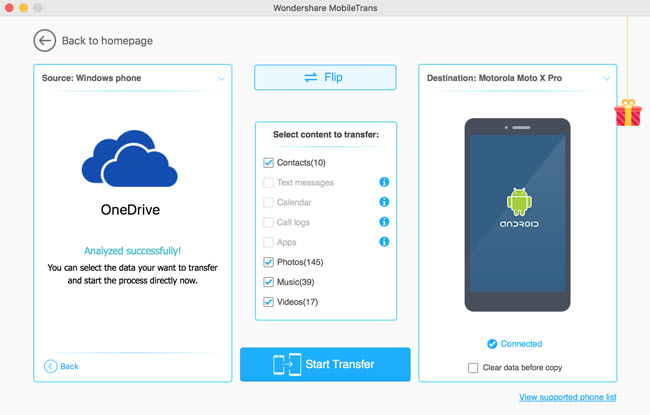Click the swap arrows icon on Flip
The height and width of the screenshot is (415, 650).
[311, 78]
